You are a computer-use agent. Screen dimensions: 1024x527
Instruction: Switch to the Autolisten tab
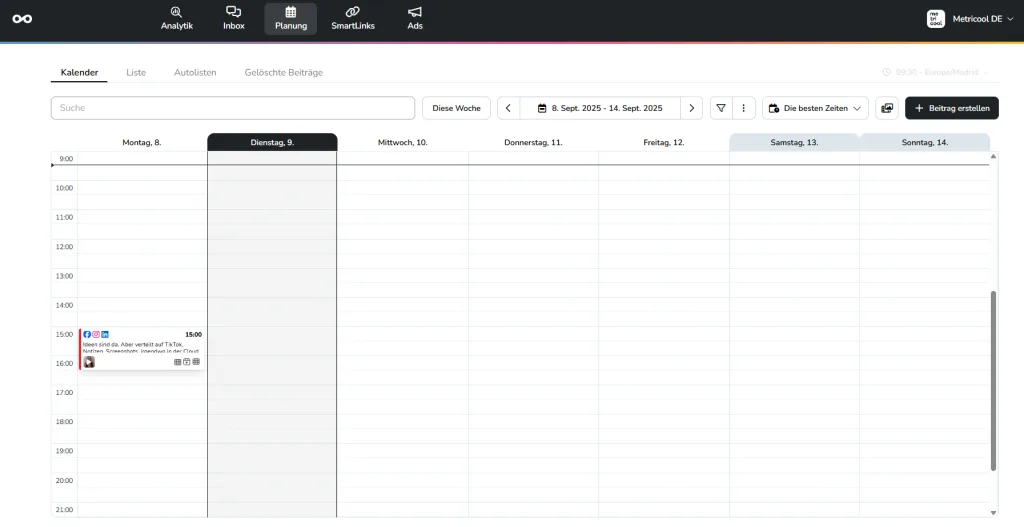195,73
